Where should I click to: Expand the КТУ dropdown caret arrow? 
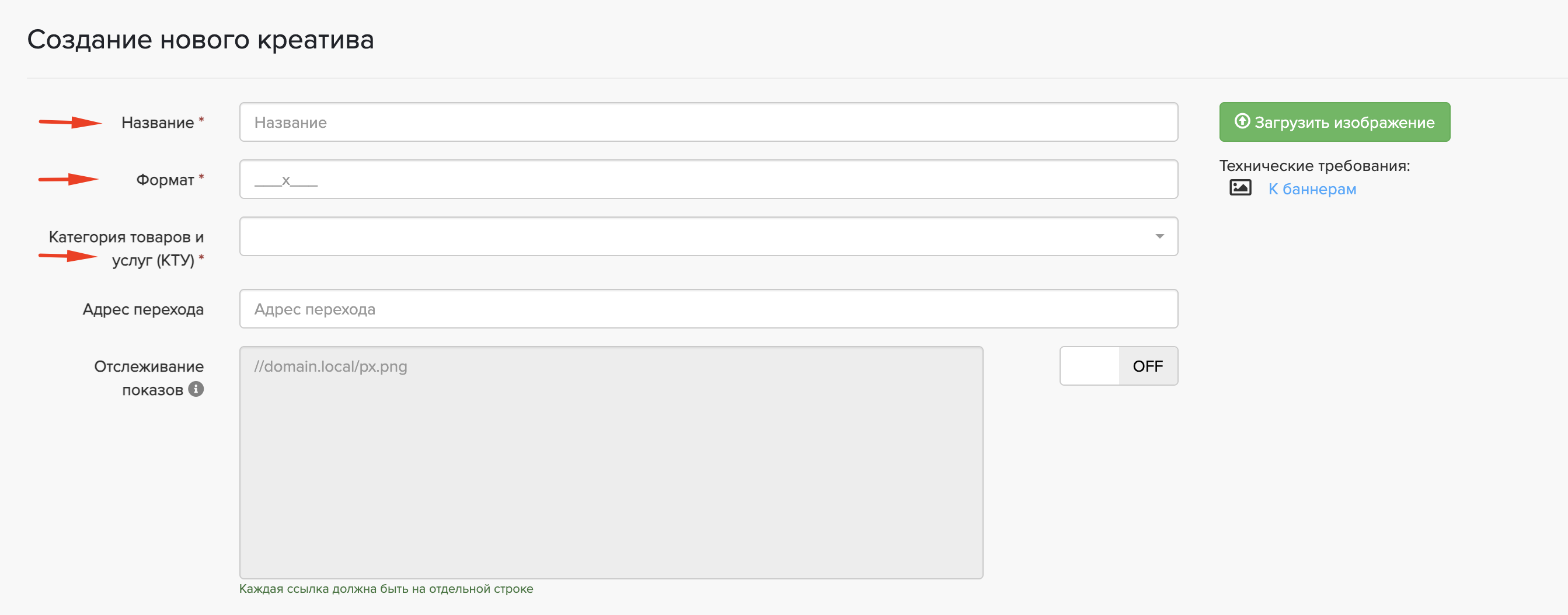[x=1159, y=237]
